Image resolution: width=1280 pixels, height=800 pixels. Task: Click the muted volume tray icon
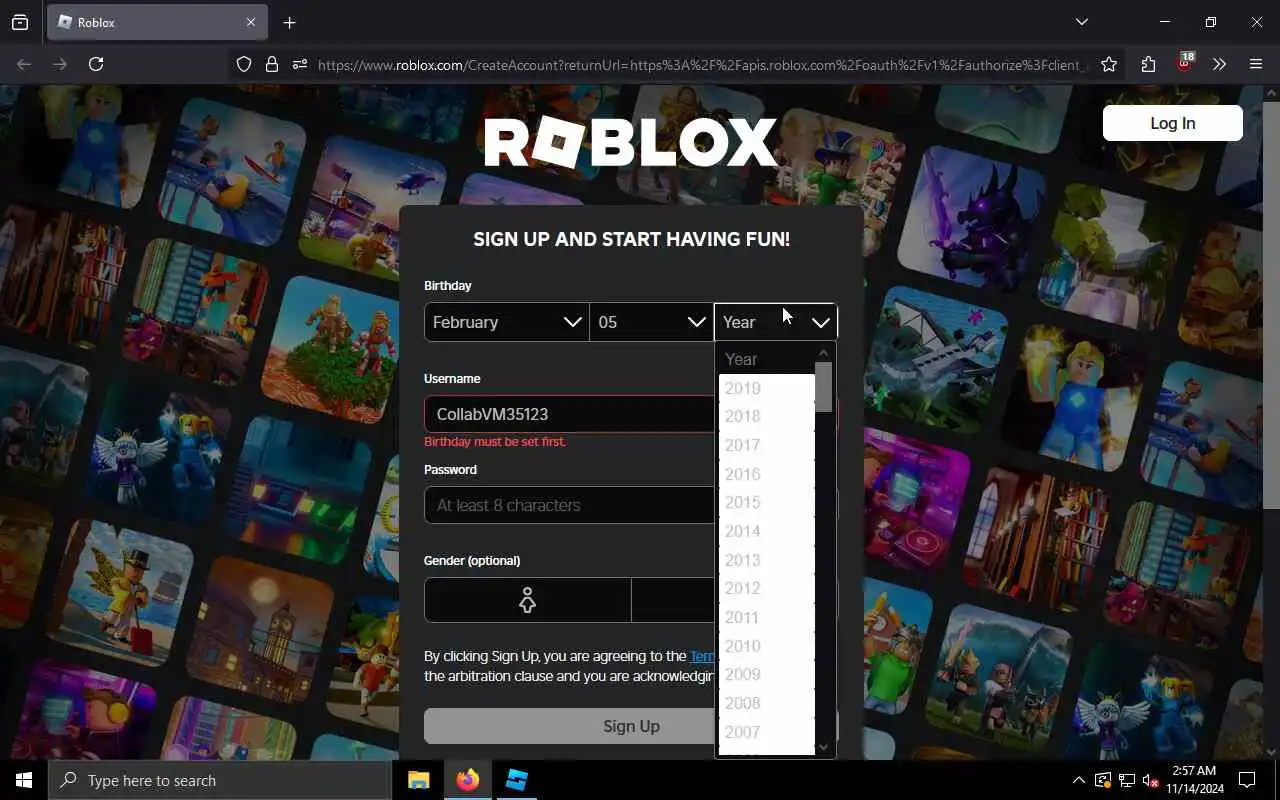coord(1151,780)
